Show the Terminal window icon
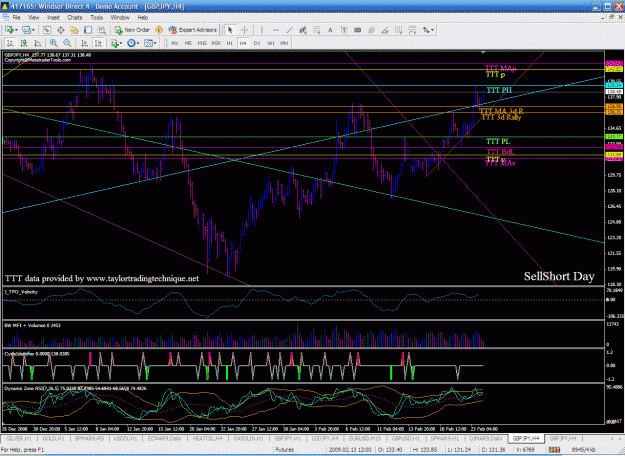 pyautogui.click(x=88, y=30)
